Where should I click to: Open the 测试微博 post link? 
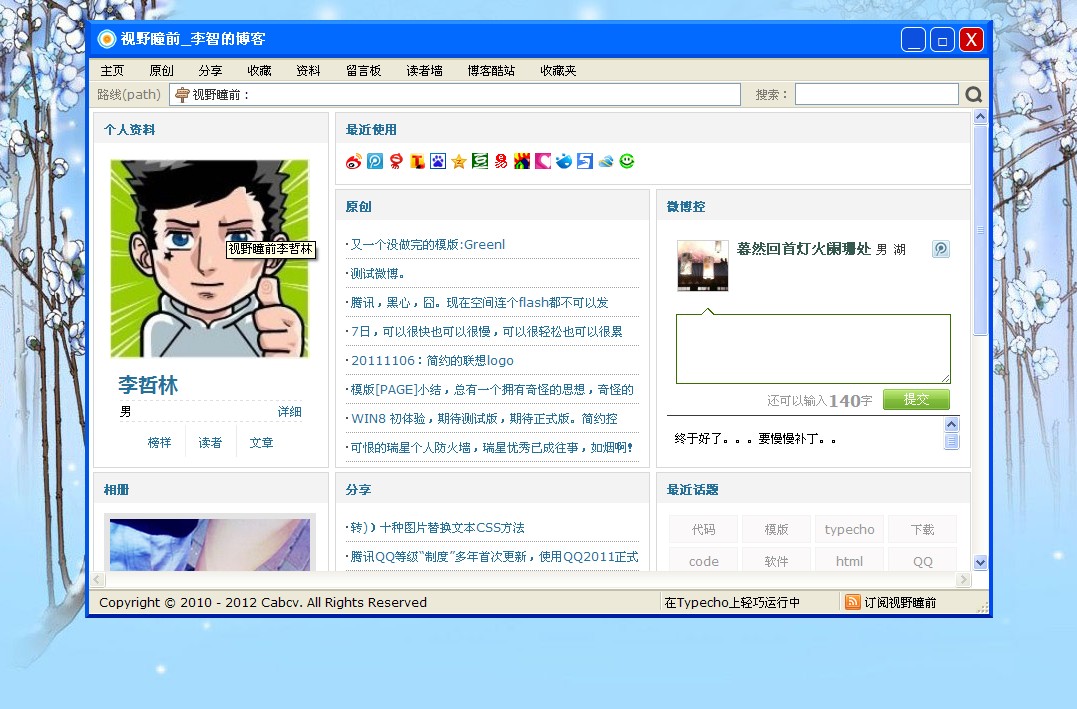[378, 271]
